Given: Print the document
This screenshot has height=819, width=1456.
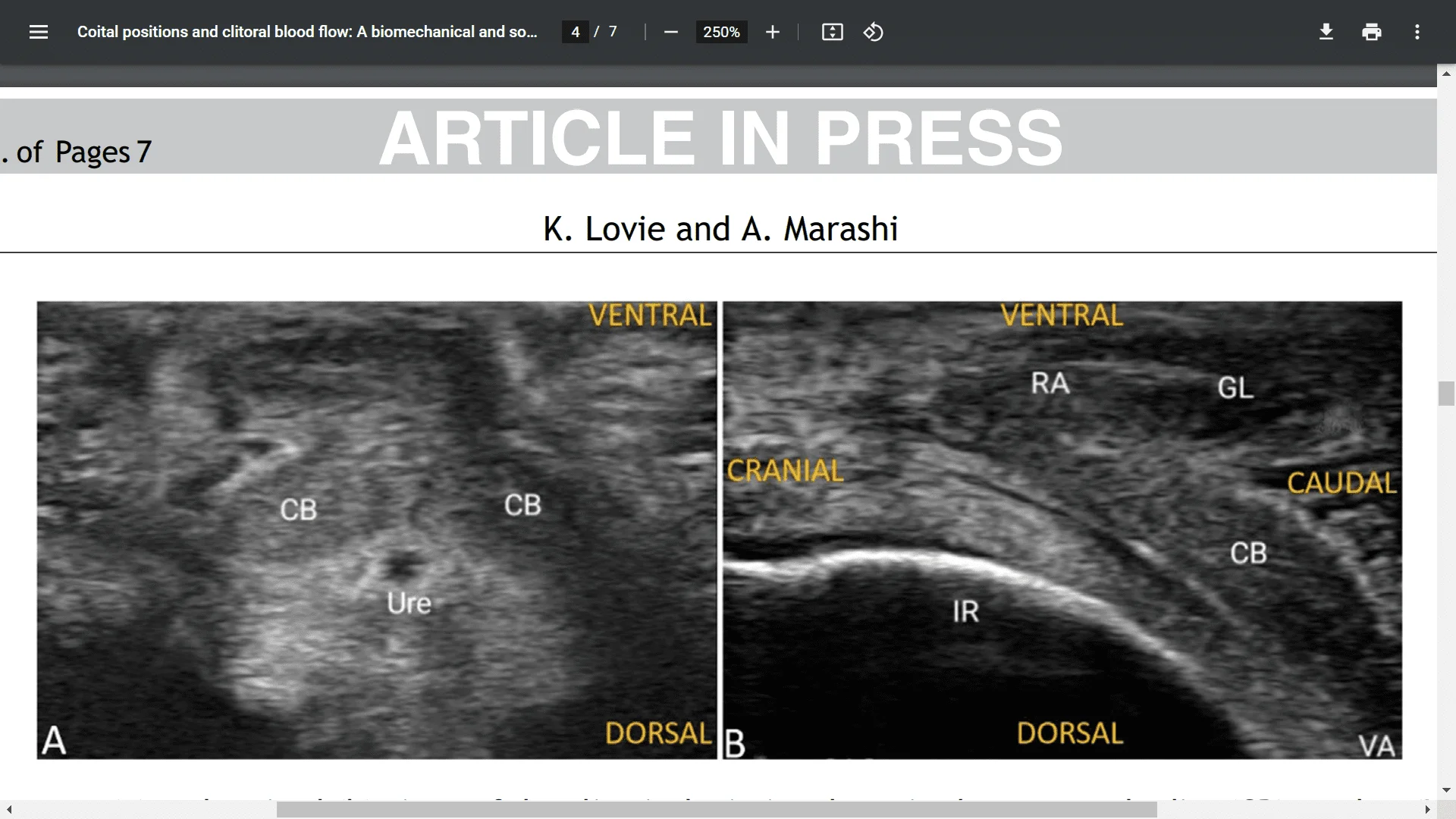Looking at the screenshot, I should (1372, 32).
